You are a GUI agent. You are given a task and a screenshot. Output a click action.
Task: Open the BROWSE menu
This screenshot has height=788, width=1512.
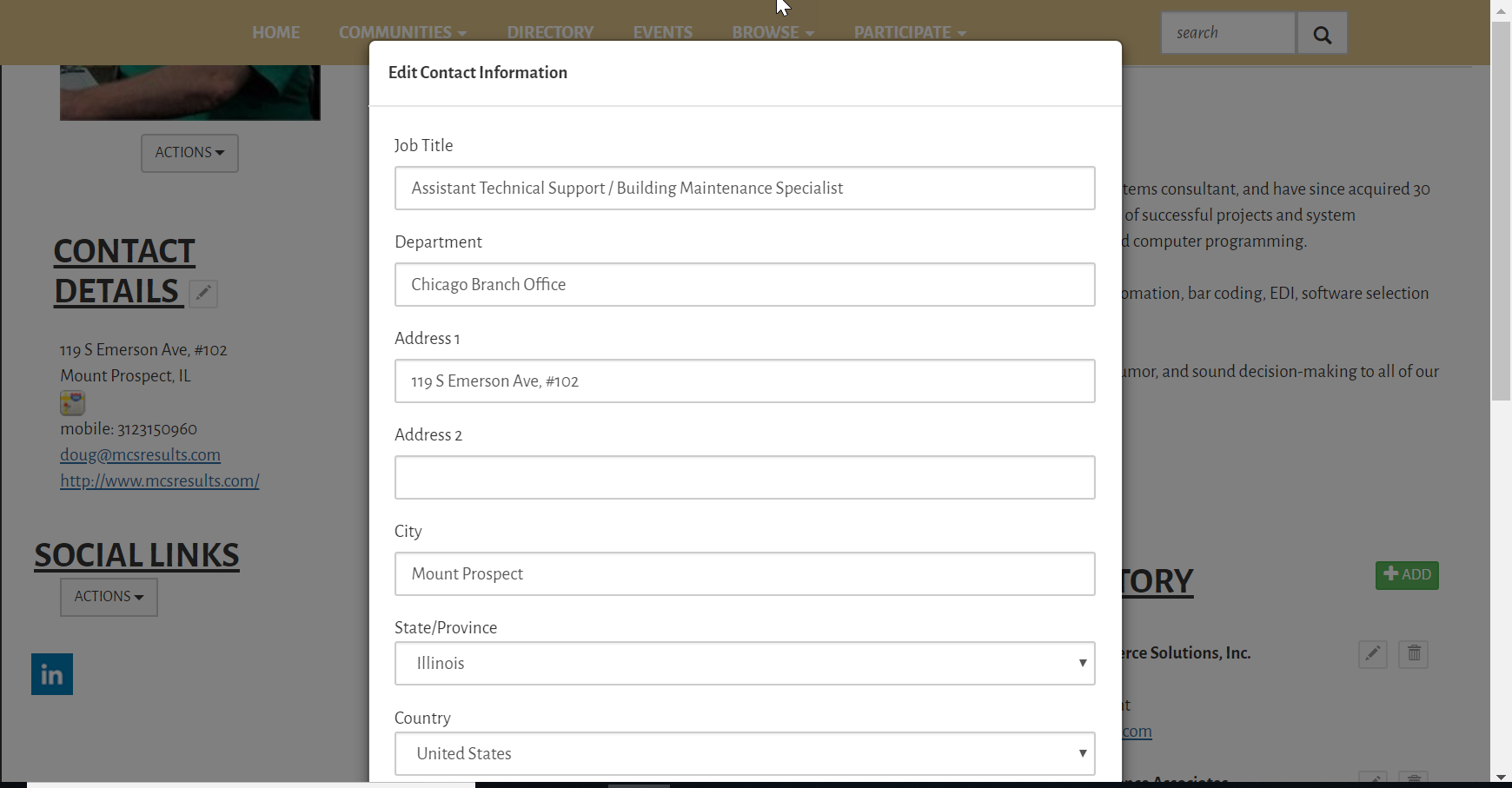773,32
